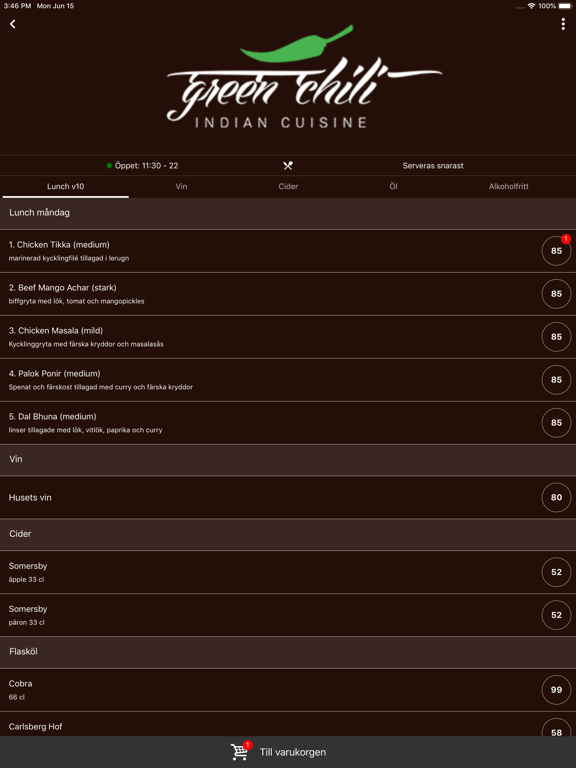
Task: Add Cobra beer with the 99 button
Action: tap(556, 690)
